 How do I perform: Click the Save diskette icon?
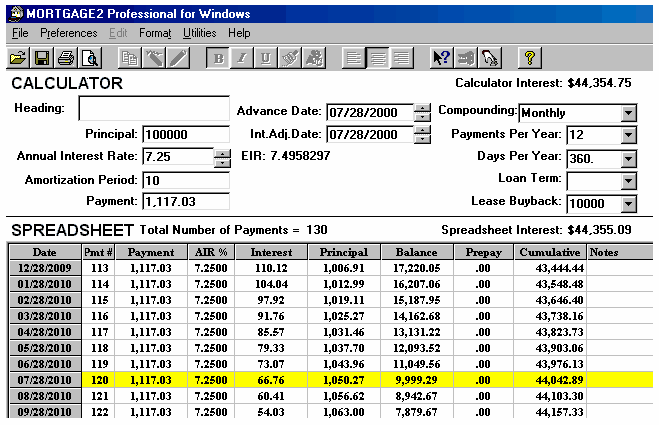point(42,58)
